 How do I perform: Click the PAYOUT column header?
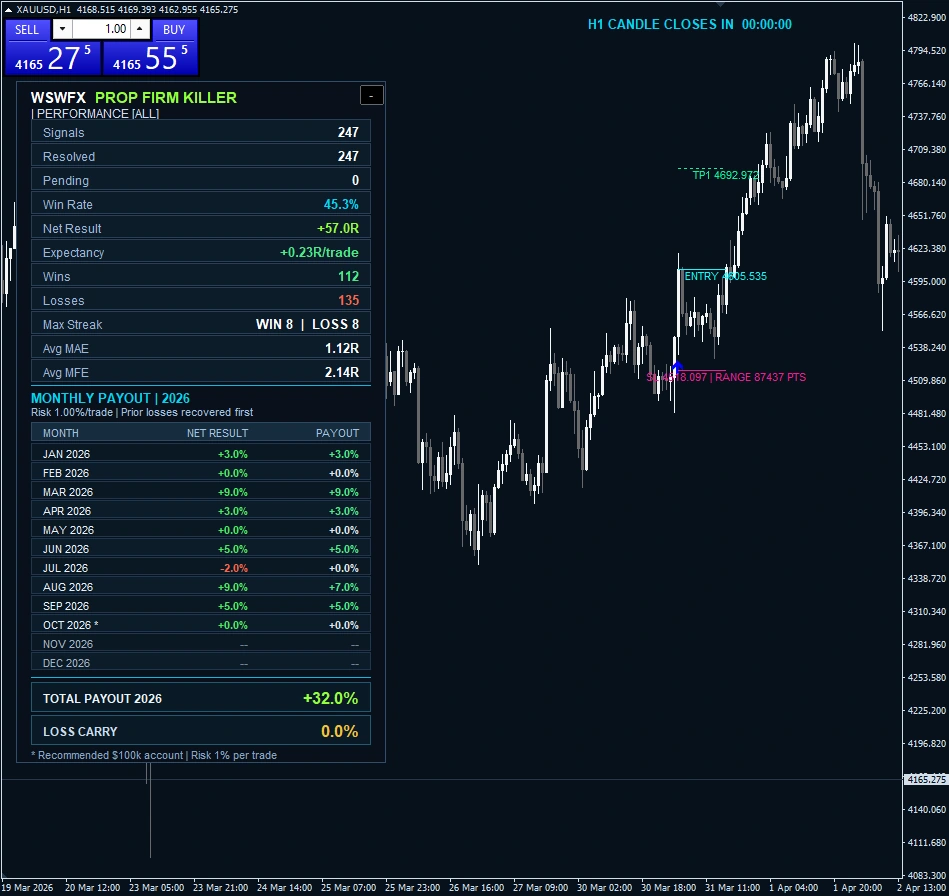(337, 433)
